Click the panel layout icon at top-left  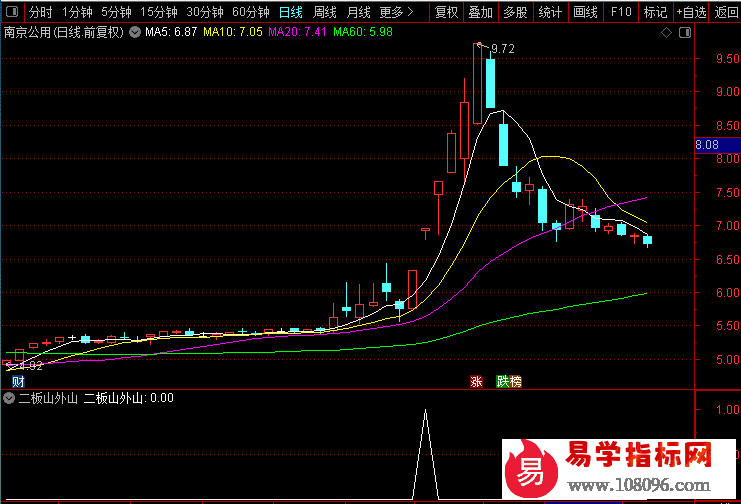click(x=12, y=11)
